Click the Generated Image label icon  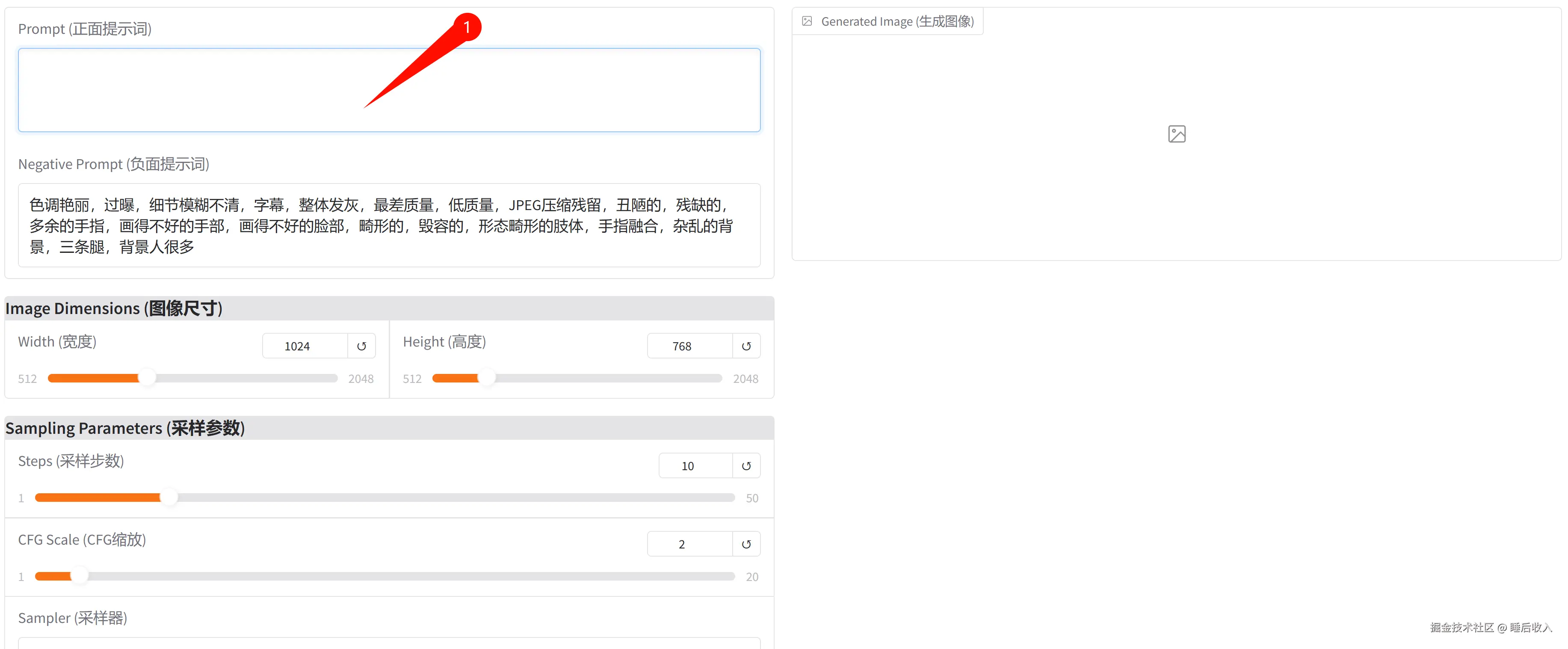point(807,21)
